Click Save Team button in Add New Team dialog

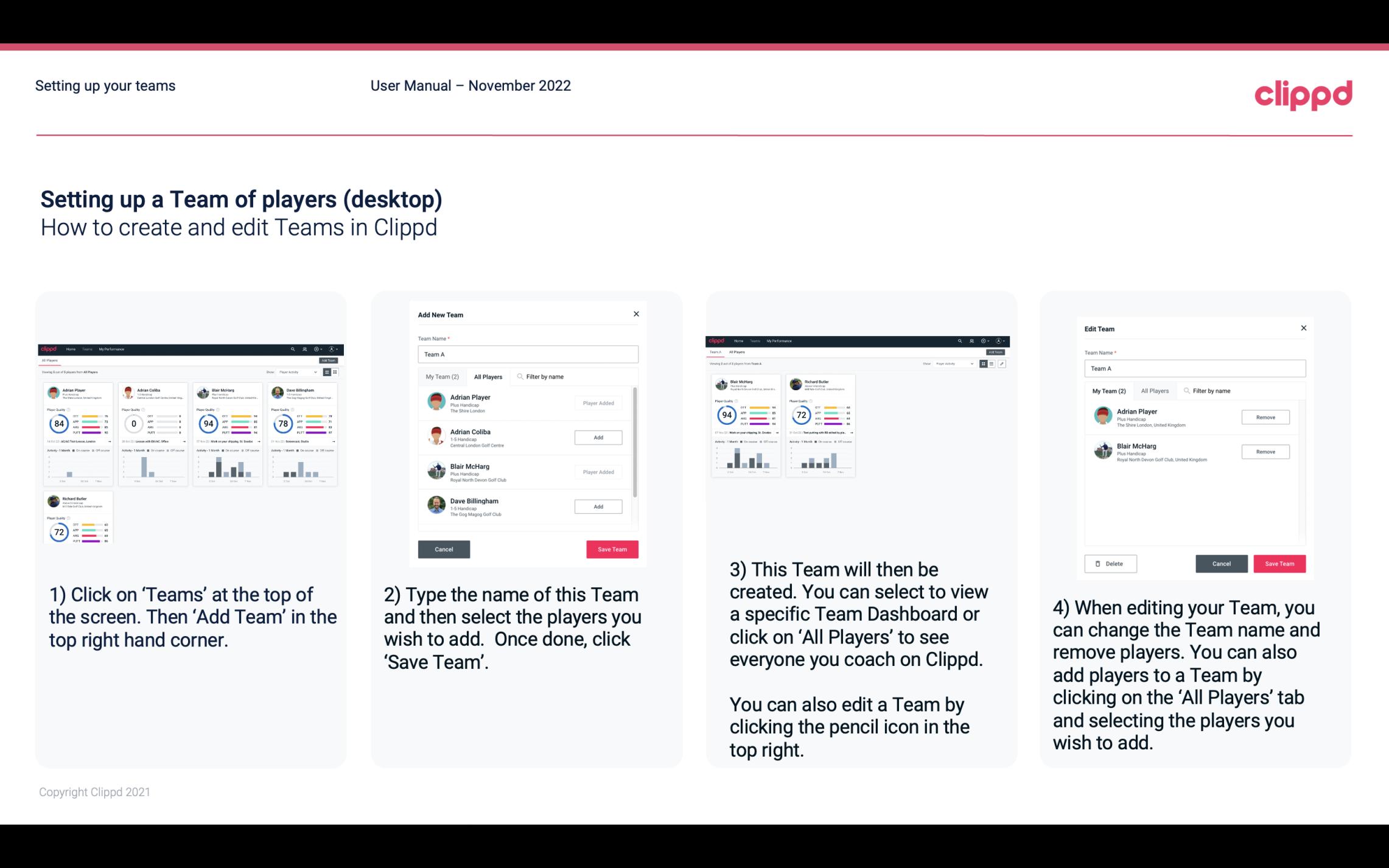[612, 548]
